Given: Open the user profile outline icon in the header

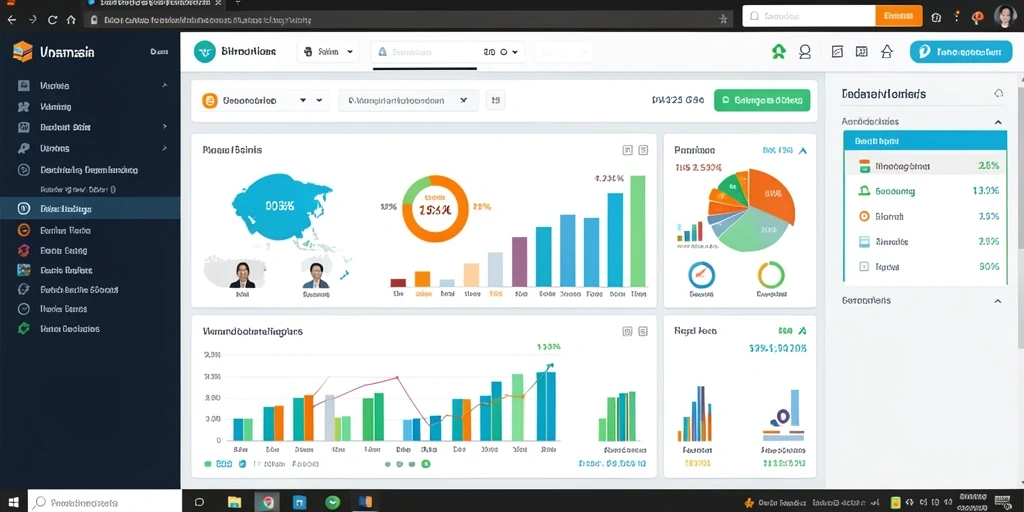Looking at the screenshot, I should click(x=805, y=52).
